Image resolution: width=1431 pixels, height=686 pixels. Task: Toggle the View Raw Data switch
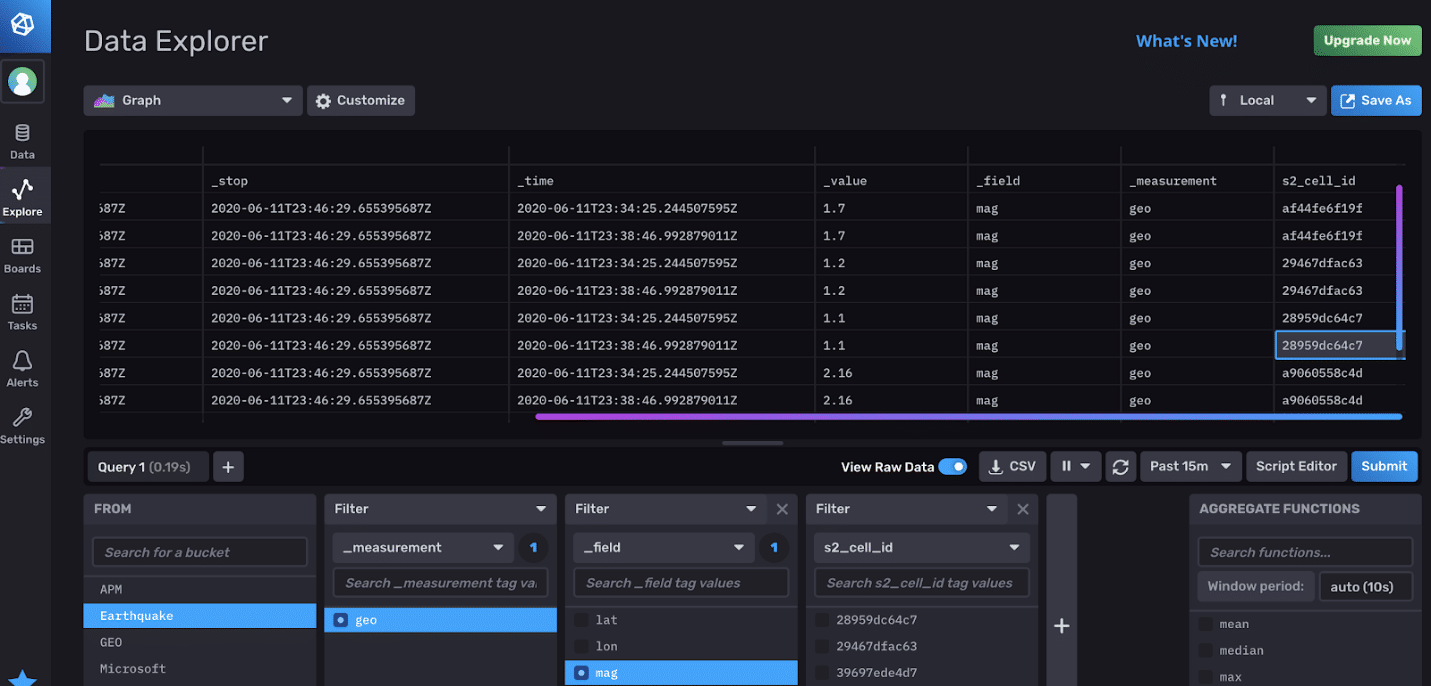952,467
